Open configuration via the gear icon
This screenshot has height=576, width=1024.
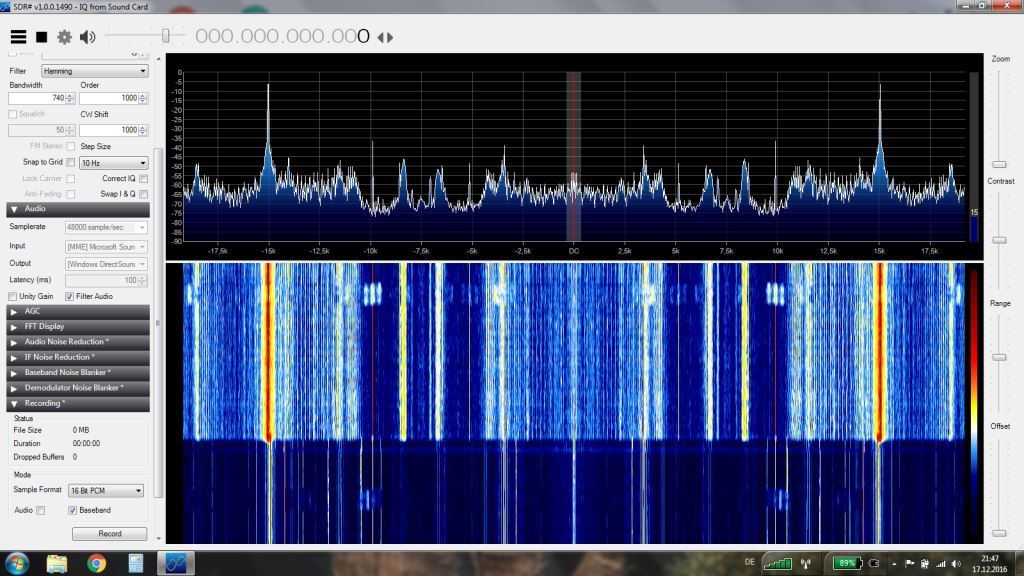(64, 37)
